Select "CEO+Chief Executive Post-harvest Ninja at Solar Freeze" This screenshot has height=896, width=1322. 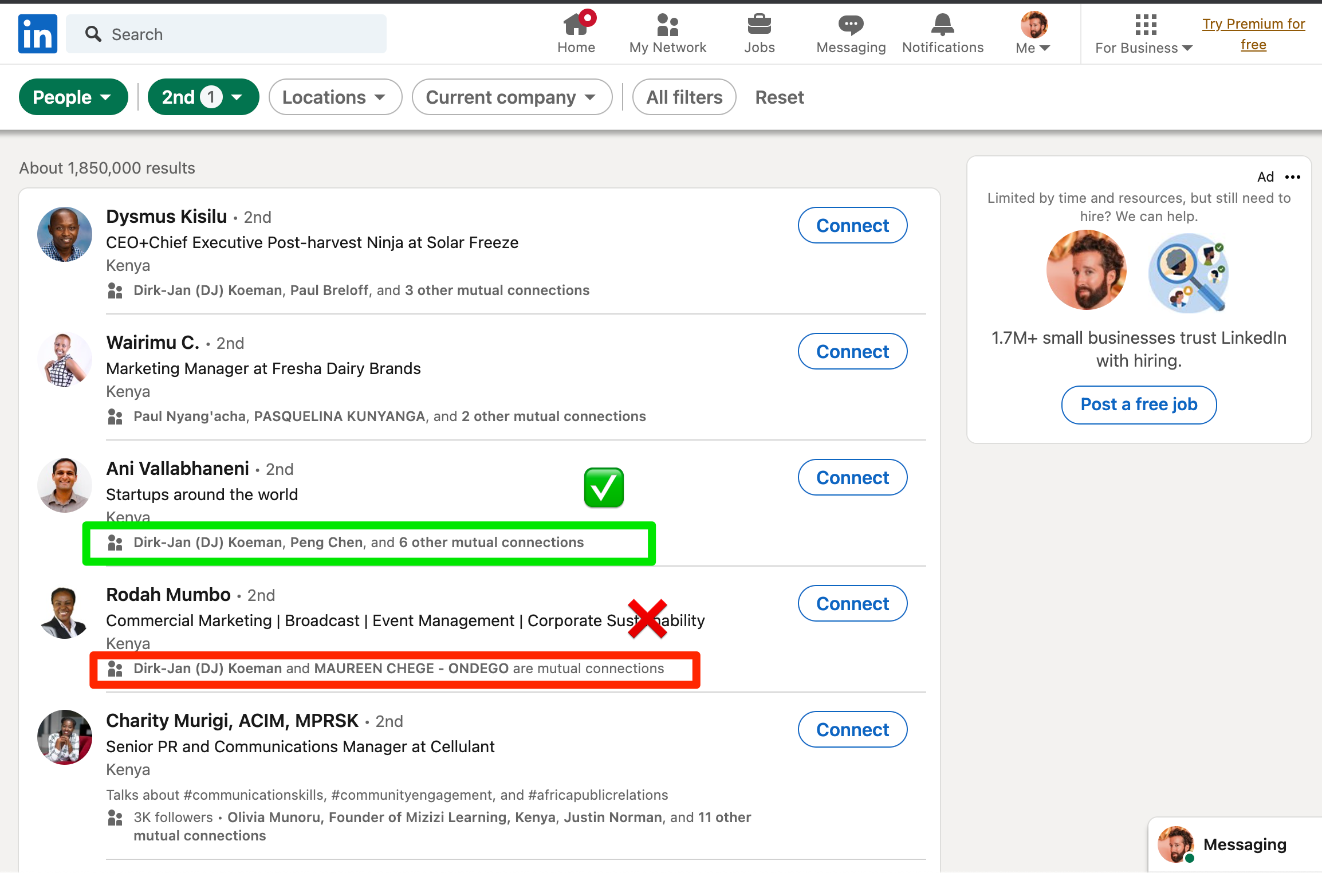312,243
